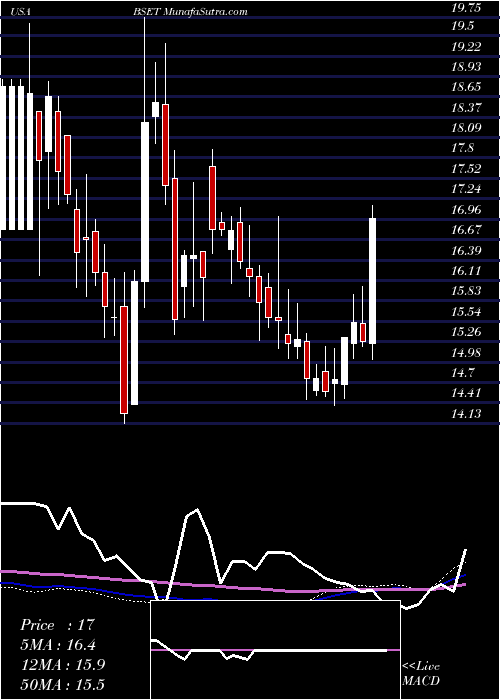The height and width of the screenshot is (700, 500).
Task: Click the 14.98 price axis label
Action: (467, 352)
